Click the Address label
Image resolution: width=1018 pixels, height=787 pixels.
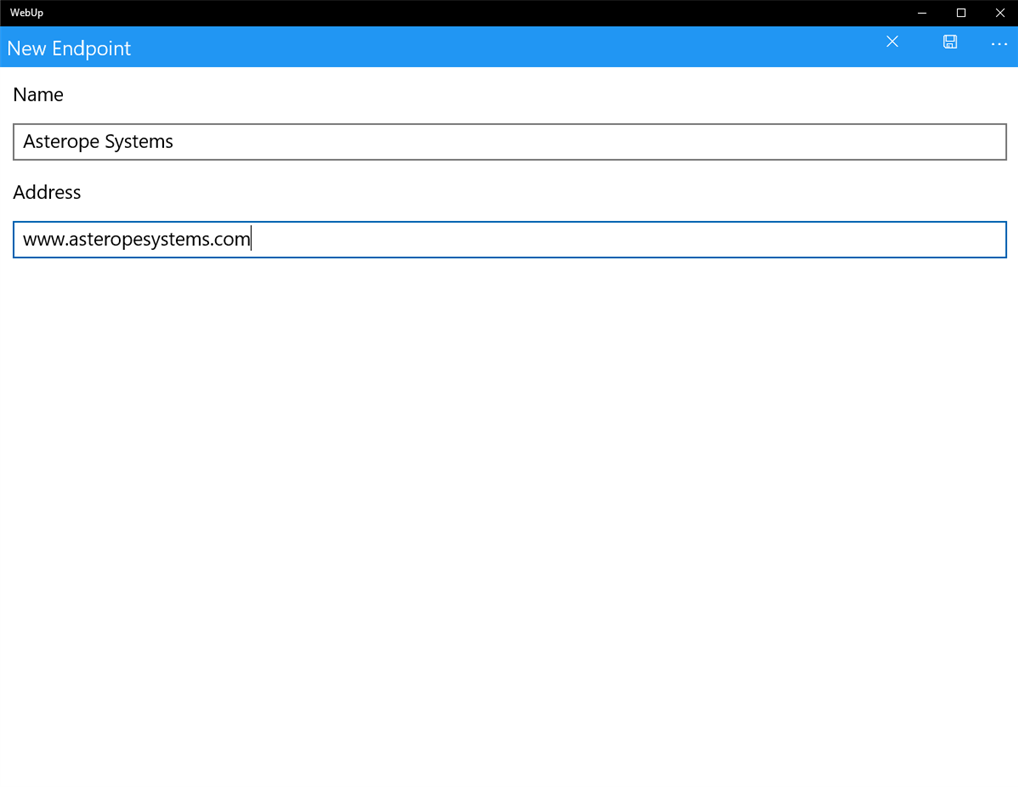[47, 192]
